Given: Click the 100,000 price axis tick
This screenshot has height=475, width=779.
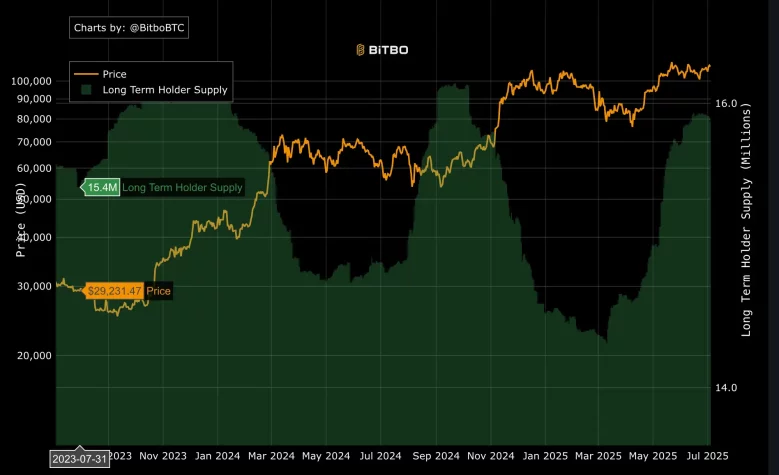Looking at the screenshot, I should (x=30, y=81).
